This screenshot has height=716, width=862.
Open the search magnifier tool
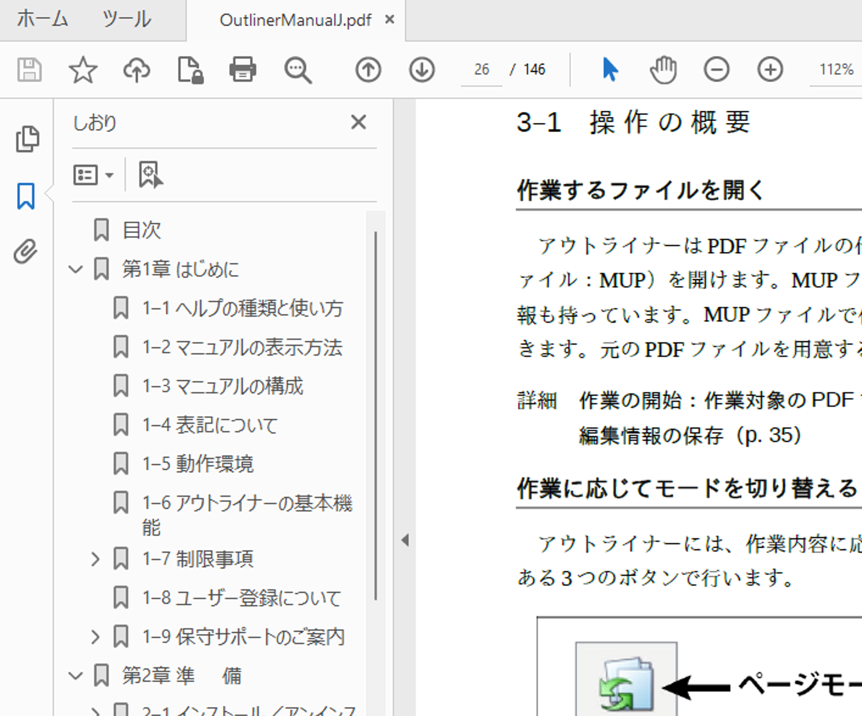[297, 69]
